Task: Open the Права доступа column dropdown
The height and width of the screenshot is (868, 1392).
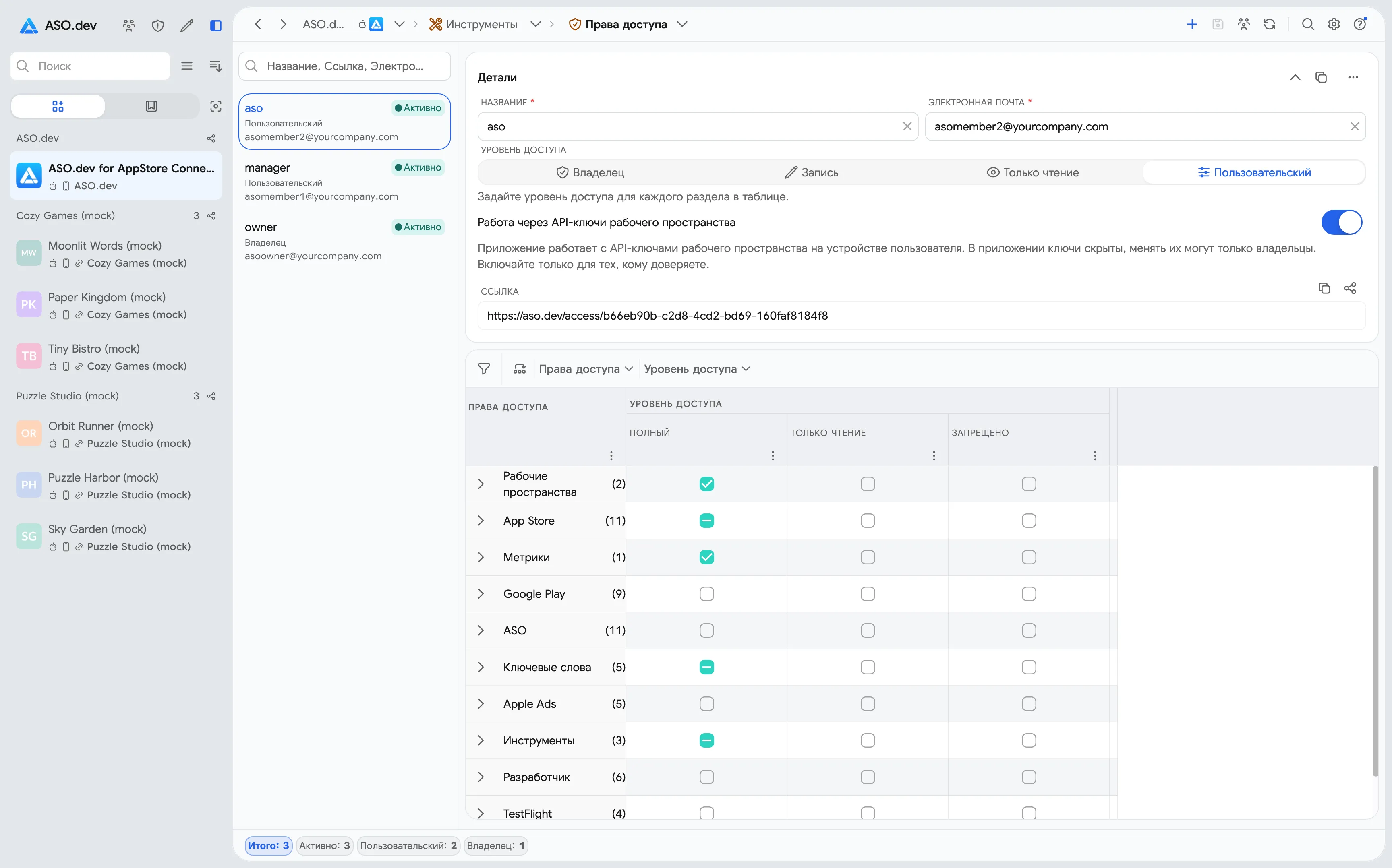Action: click(585, 368)
